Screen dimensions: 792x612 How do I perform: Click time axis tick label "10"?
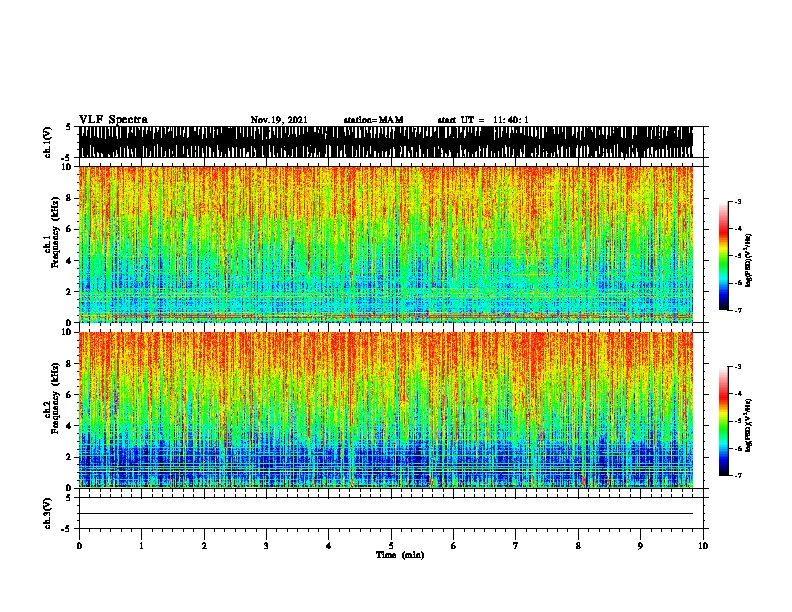click(x=703, y=545)
